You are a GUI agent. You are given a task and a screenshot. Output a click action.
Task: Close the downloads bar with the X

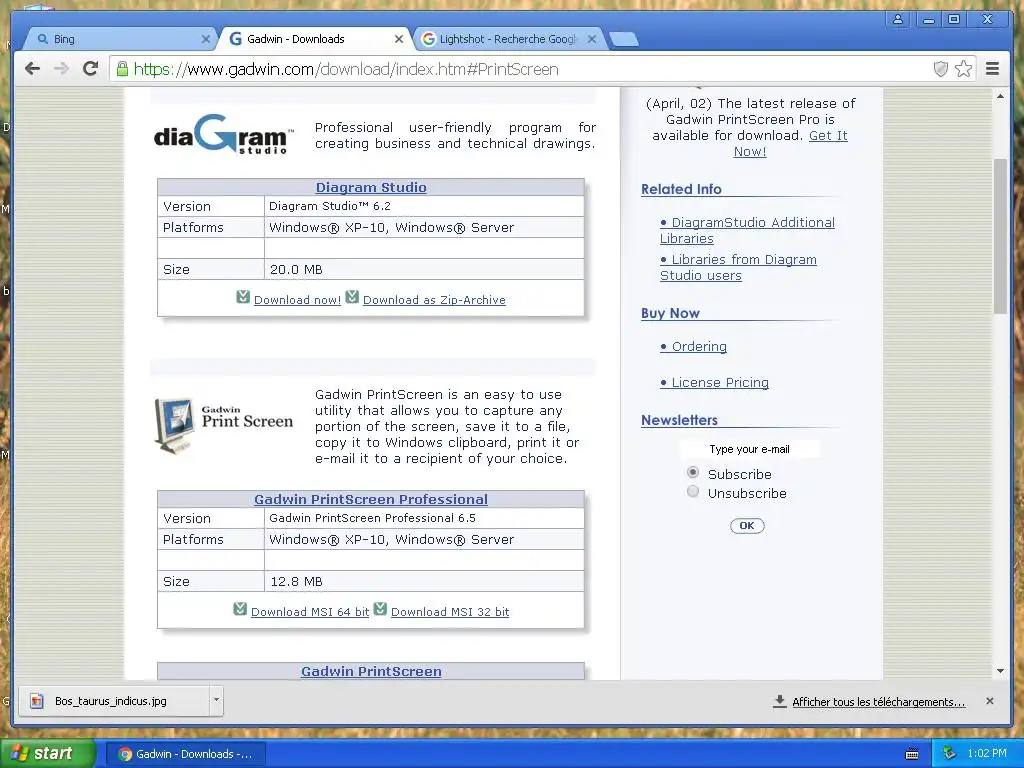(990, 701)
